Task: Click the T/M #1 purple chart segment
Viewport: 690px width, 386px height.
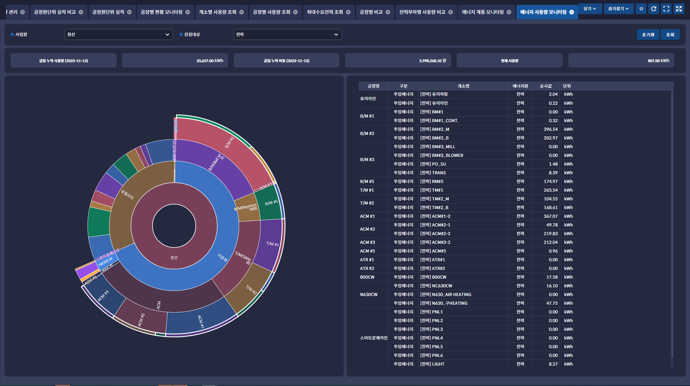Action: 270,243
